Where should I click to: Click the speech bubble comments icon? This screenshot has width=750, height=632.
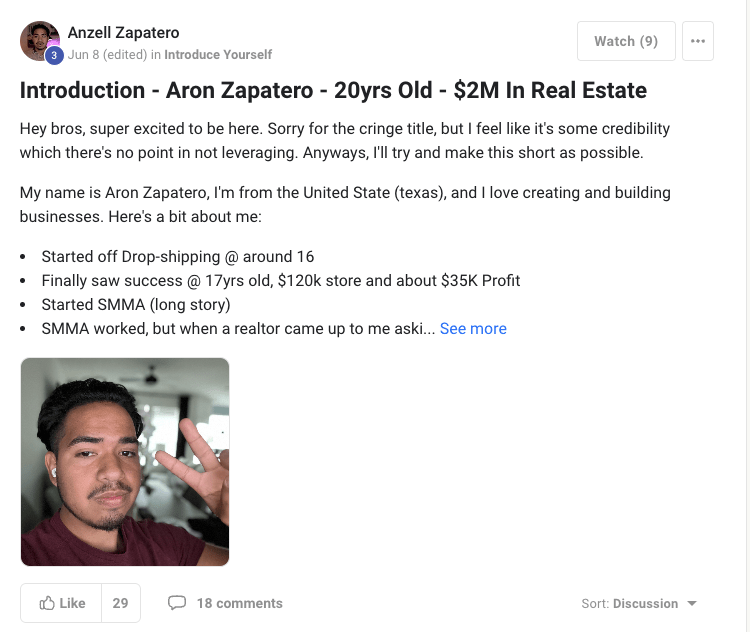point(176,602)
